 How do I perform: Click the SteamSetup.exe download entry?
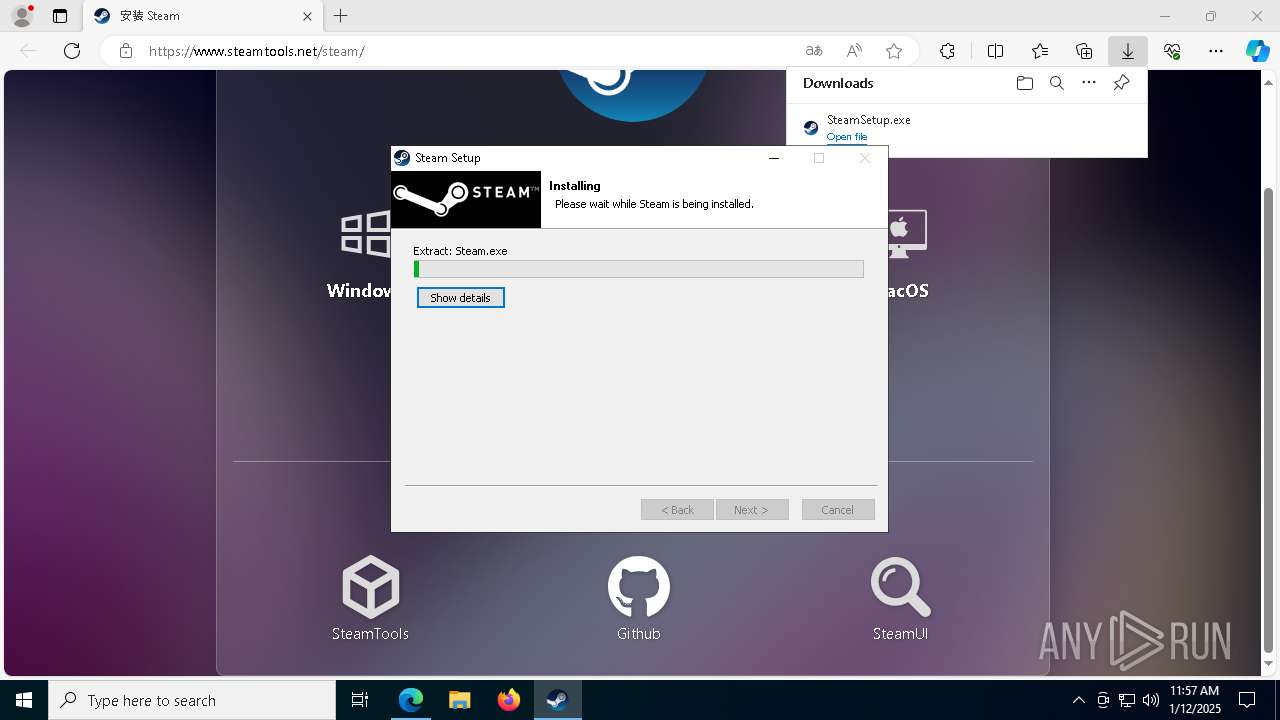(967, 128)
